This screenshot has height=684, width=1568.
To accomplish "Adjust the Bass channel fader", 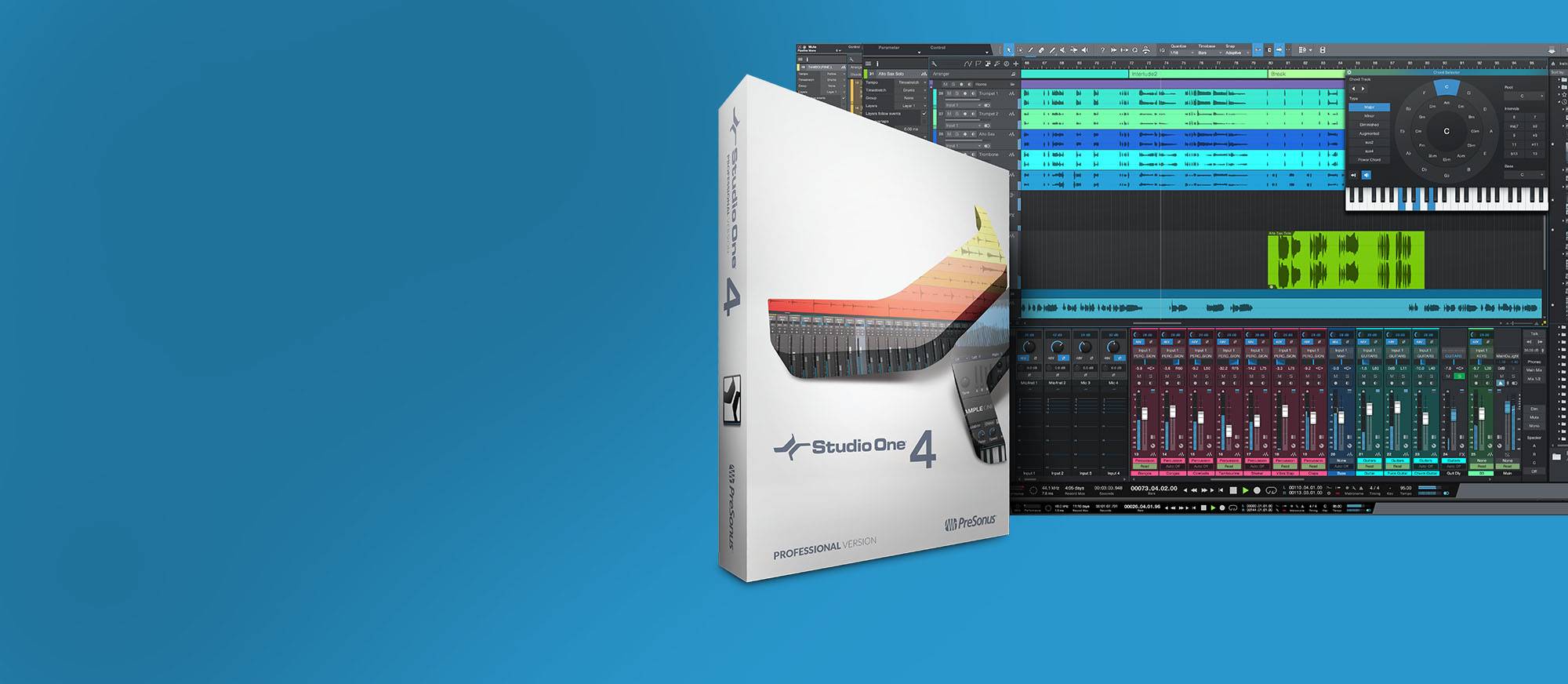I will click(x=1341, y=417).
